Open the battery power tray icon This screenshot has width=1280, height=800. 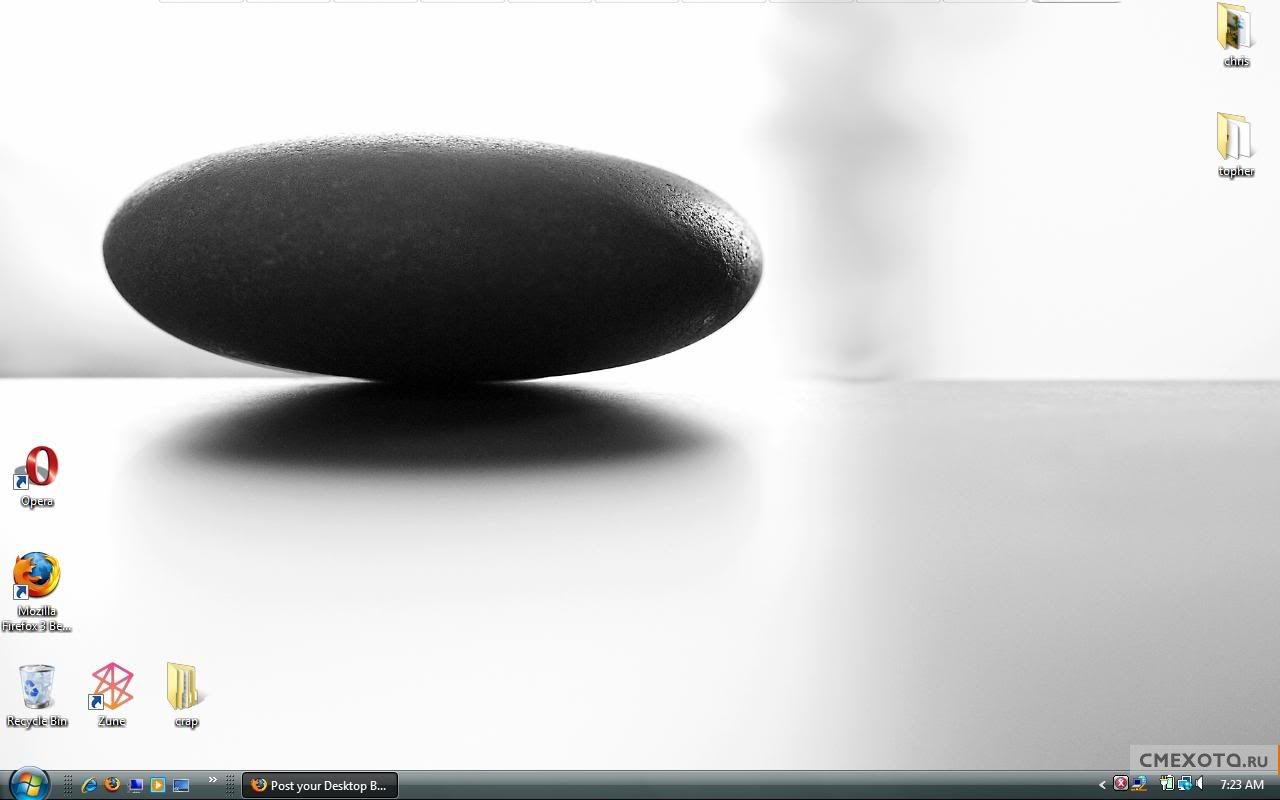(x=1167, y=784)
